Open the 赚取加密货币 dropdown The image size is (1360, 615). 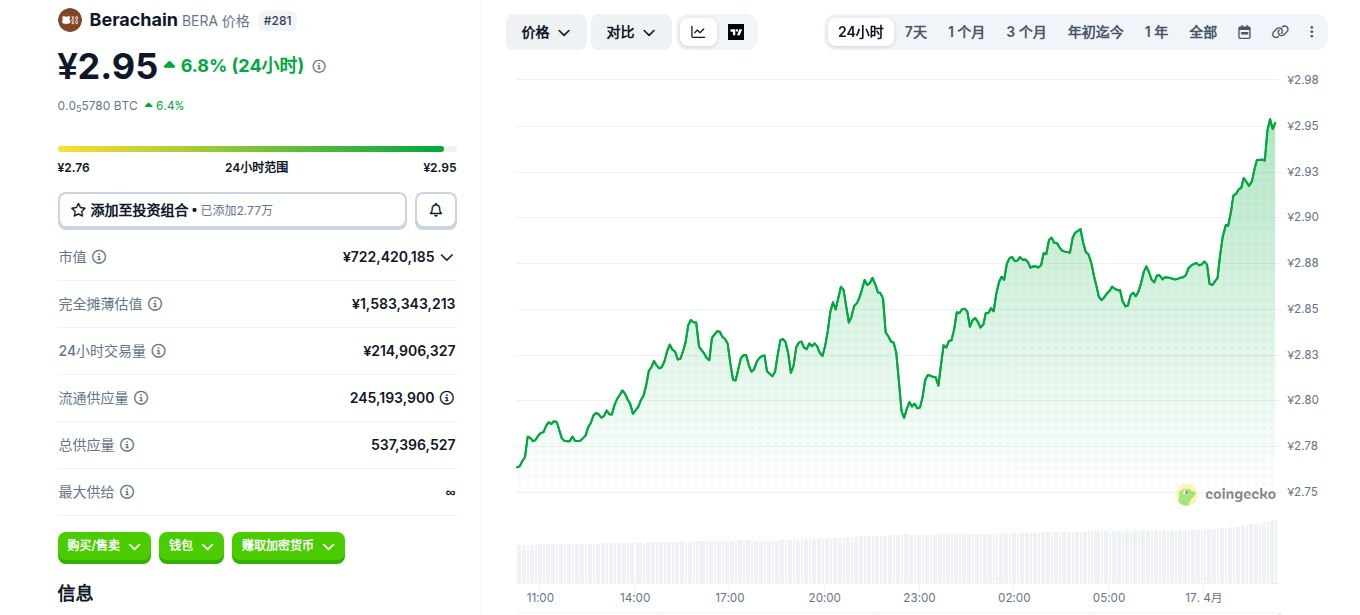(288, 546)
